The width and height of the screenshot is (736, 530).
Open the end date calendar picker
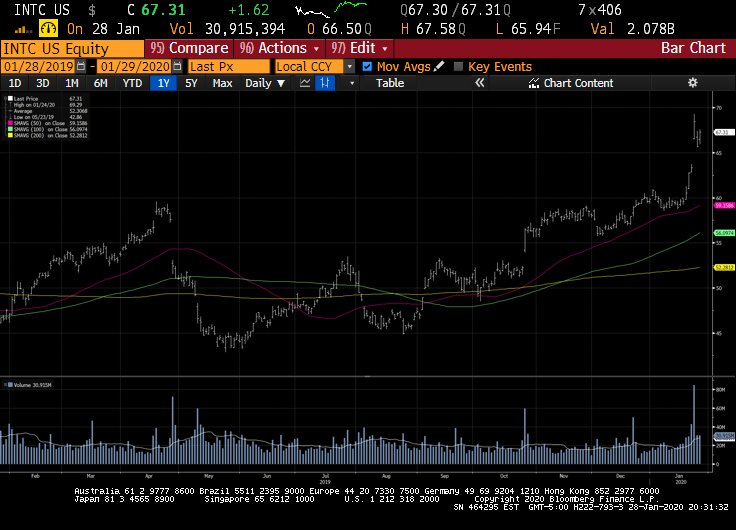click(177, 66)
